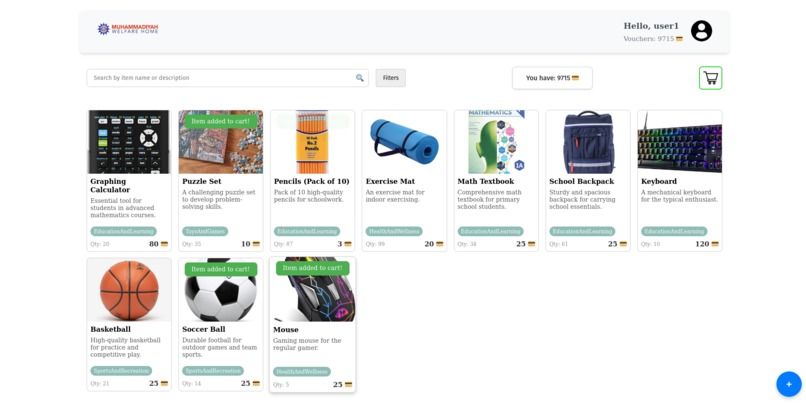806x404 pixels.
Task: Click the blue plus floating button
Action: click(x=789, y=384)
